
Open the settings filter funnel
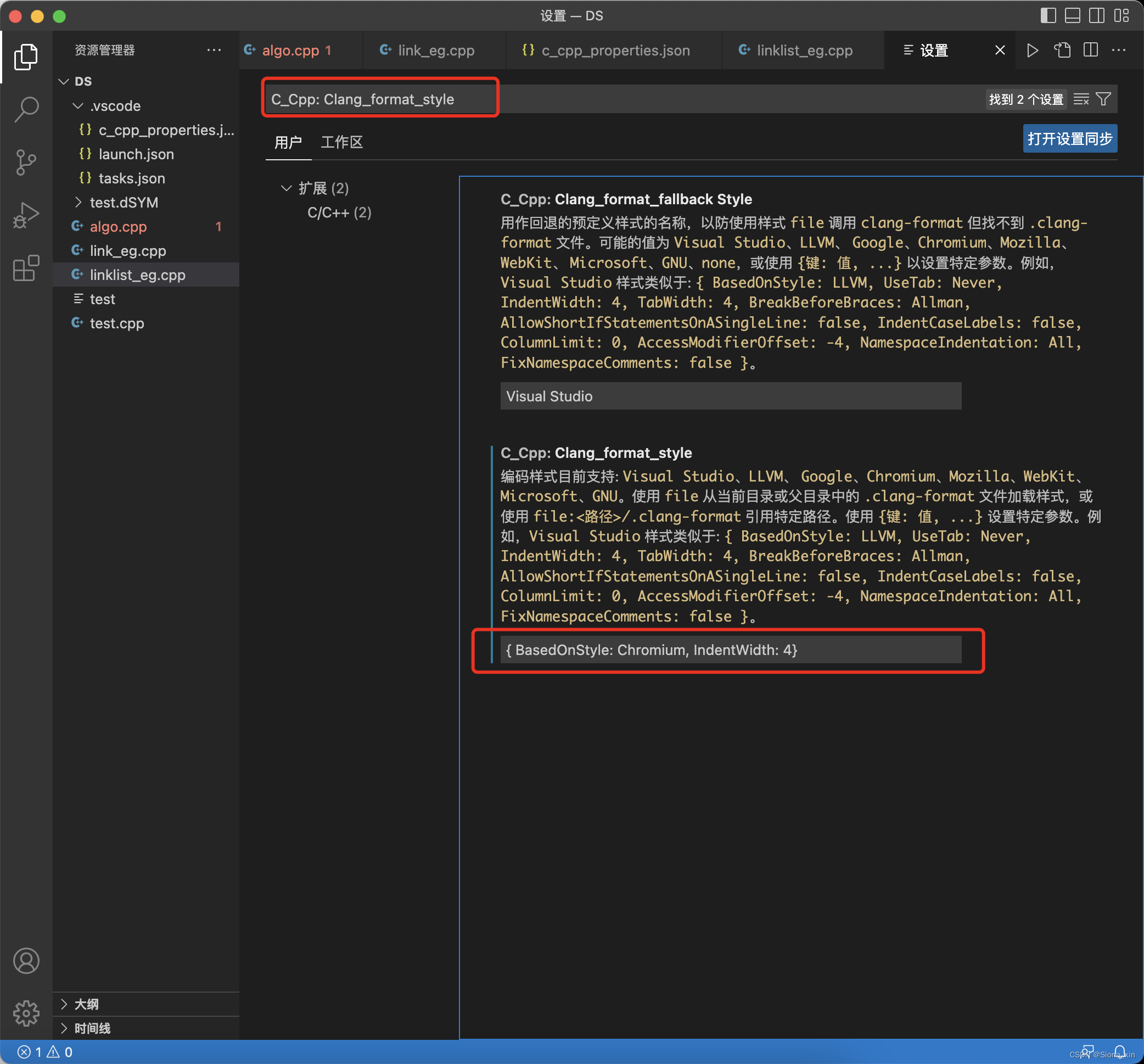(x=1103, y=99)
